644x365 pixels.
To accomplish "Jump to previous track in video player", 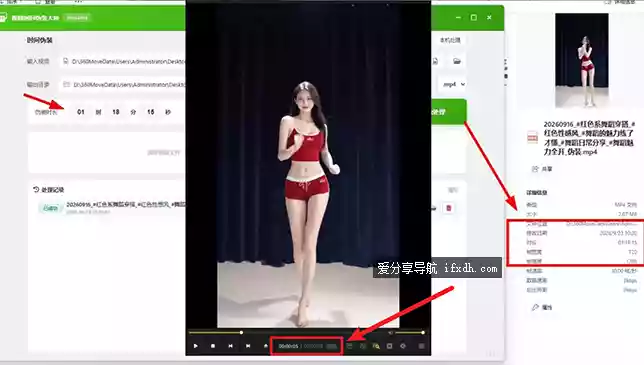I will 230,346.
